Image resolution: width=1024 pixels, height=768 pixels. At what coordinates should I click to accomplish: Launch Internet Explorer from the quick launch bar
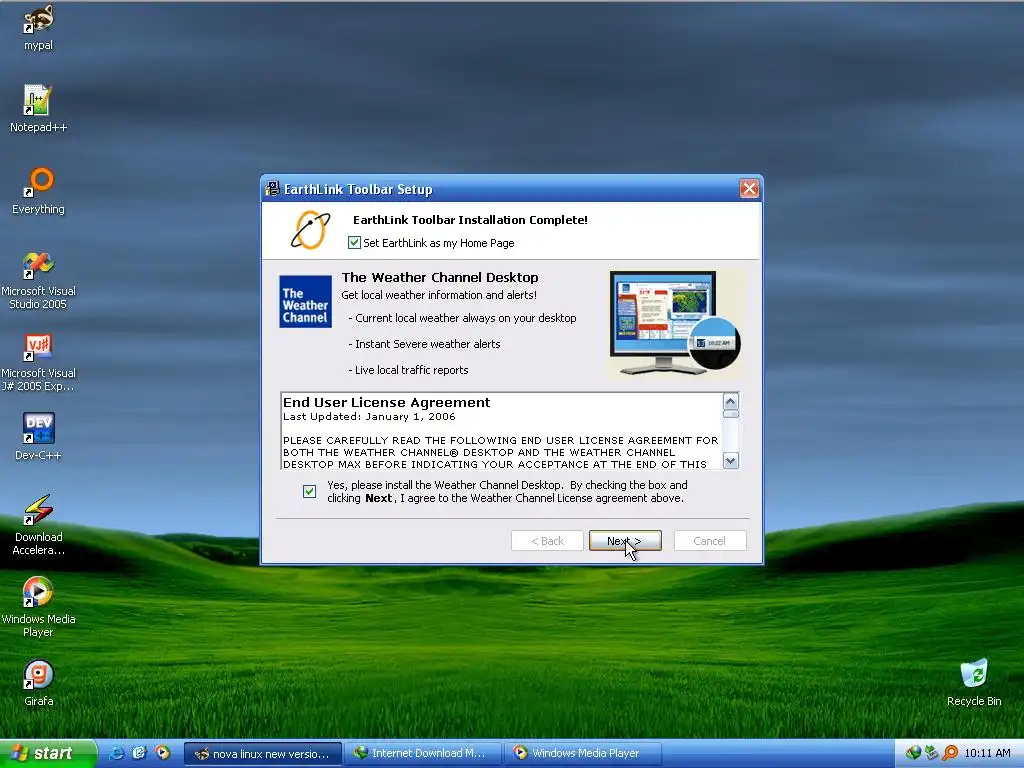(x=117, y=753)
